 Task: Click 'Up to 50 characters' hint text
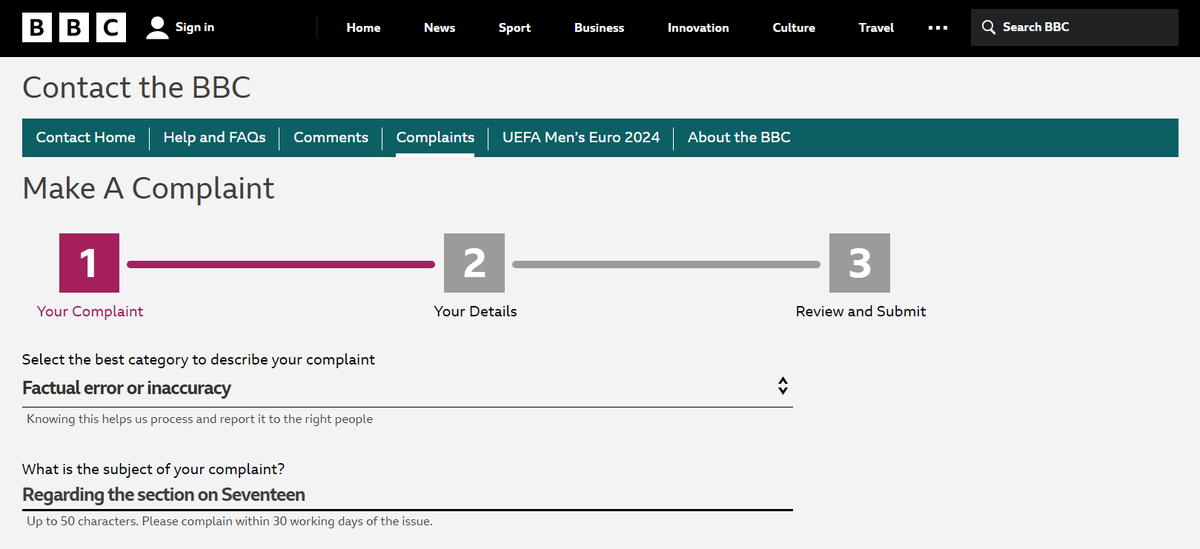[x=229, y=522]
